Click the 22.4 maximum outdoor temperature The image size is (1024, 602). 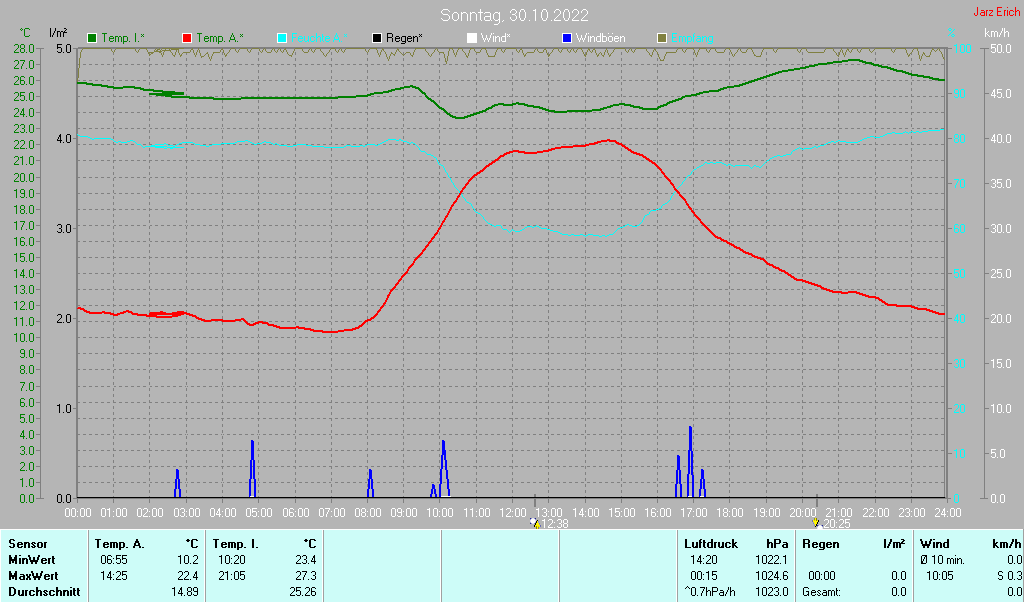(x=187, y=577)
